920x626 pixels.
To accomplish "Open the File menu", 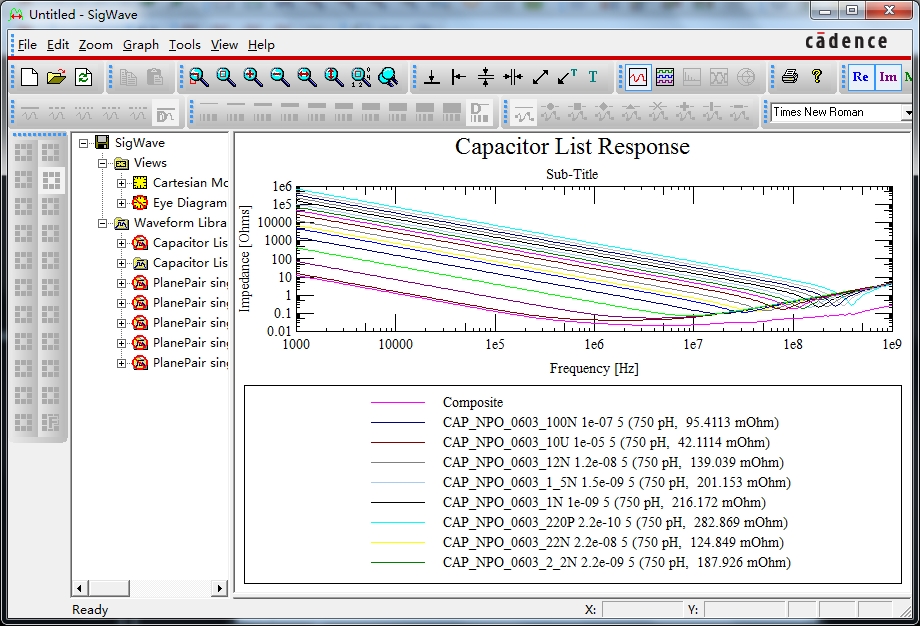I will click(27, 45).
